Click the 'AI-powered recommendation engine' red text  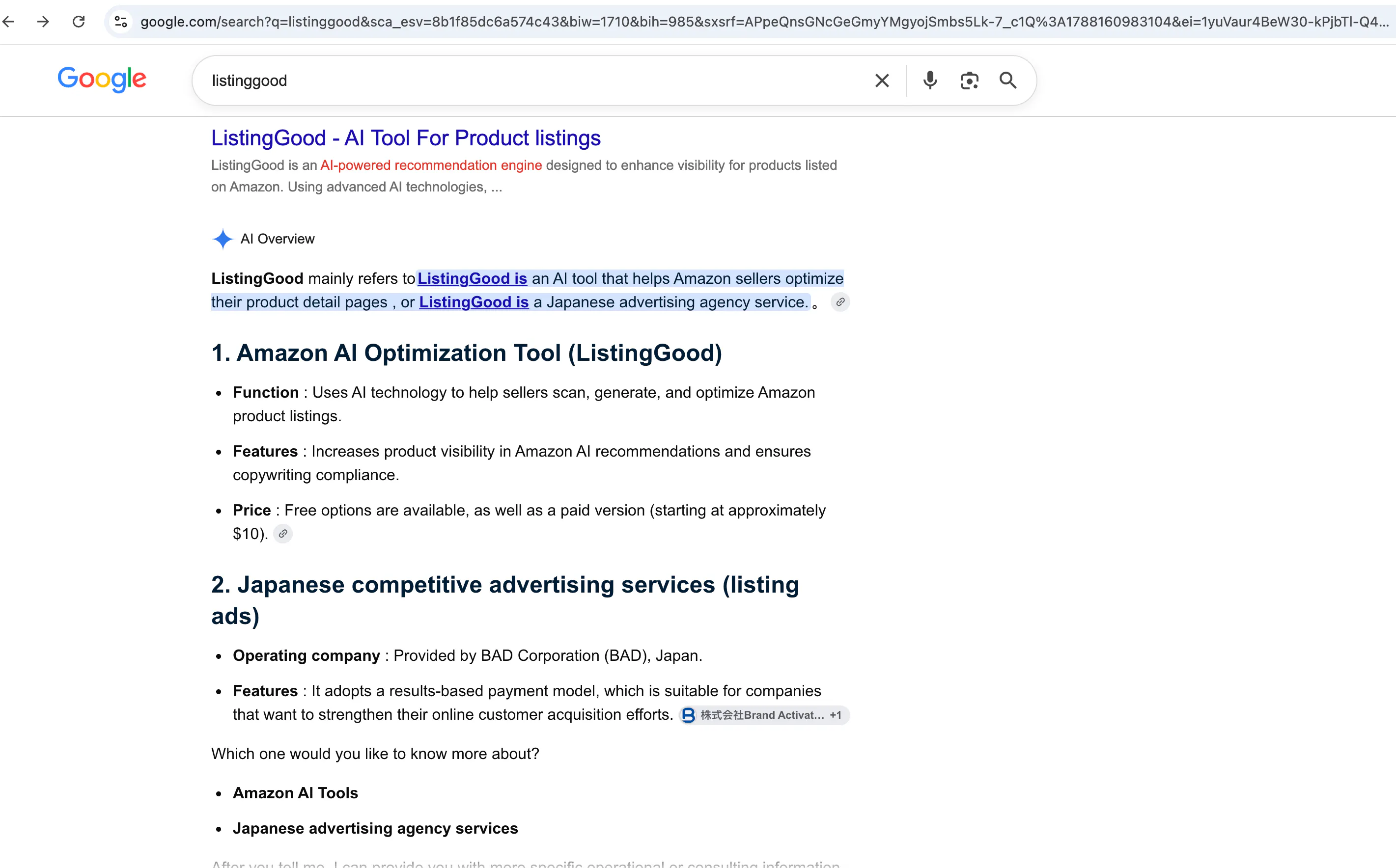coord(431,165)
